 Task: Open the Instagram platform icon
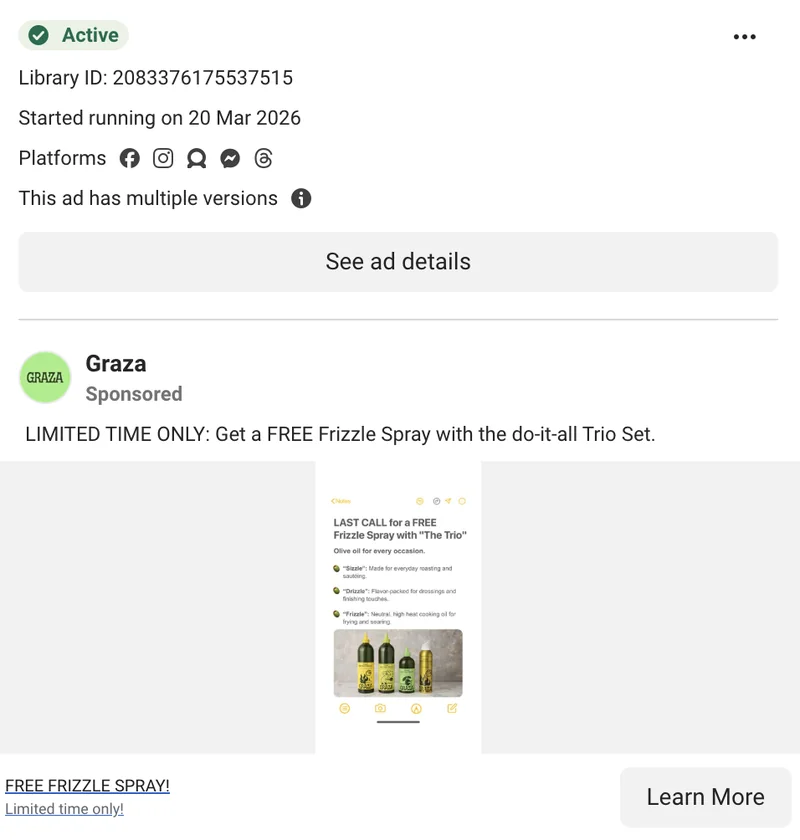pyautogui.click(x=163, y=158)
